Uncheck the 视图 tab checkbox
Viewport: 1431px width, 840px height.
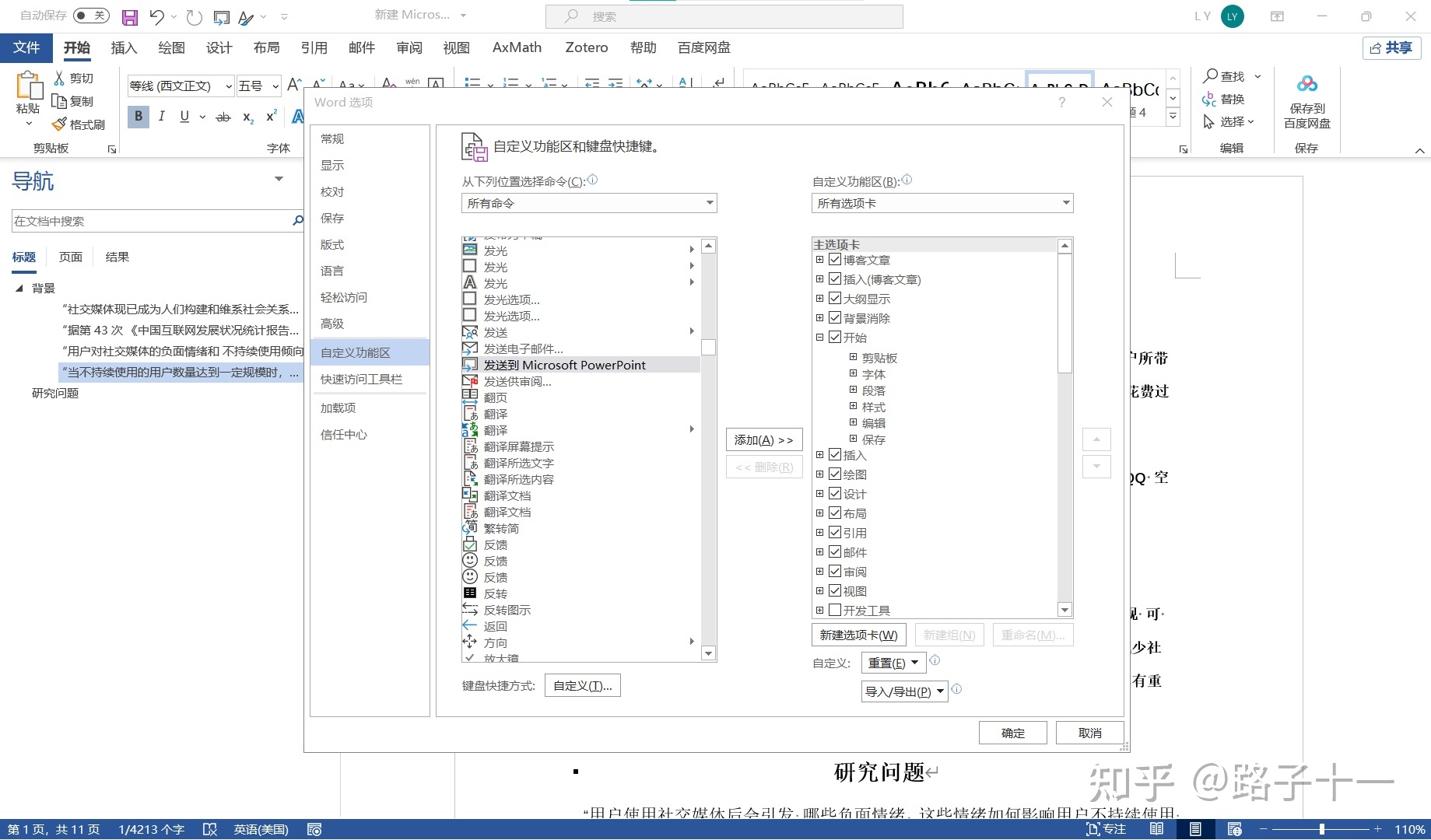coord(835,591)
